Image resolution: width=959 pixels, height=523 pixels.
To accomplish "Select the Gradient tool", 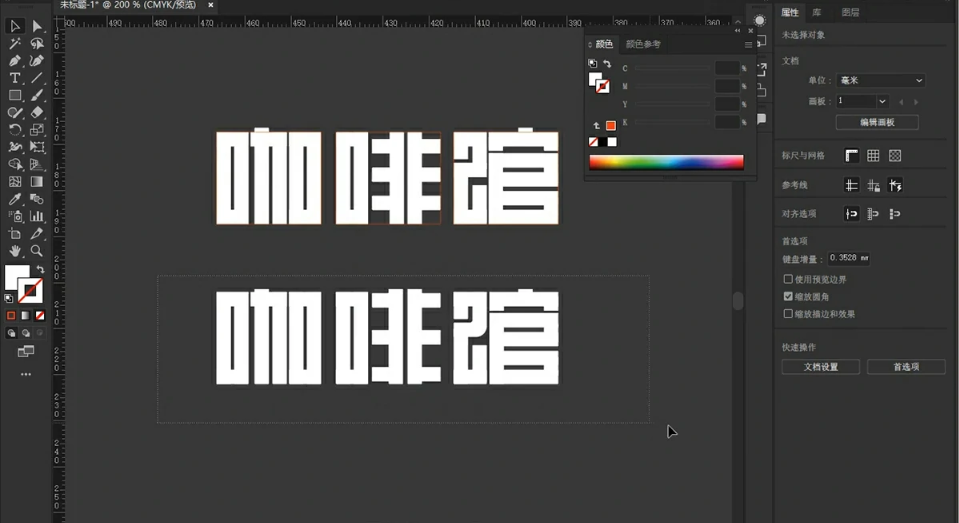I will pos(37,182).
